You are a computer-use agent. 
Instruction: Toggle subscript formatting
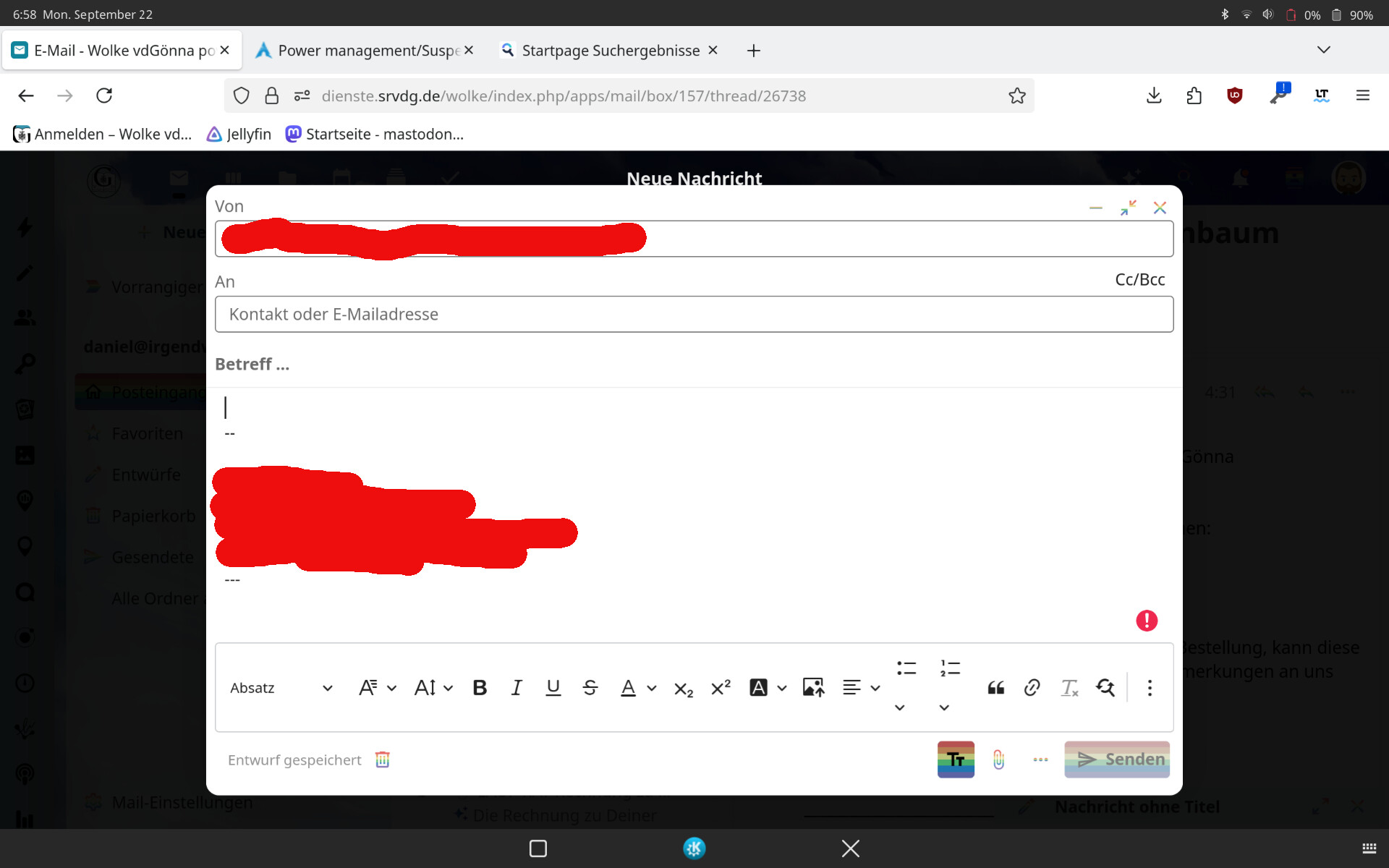[x=684, y=688]
